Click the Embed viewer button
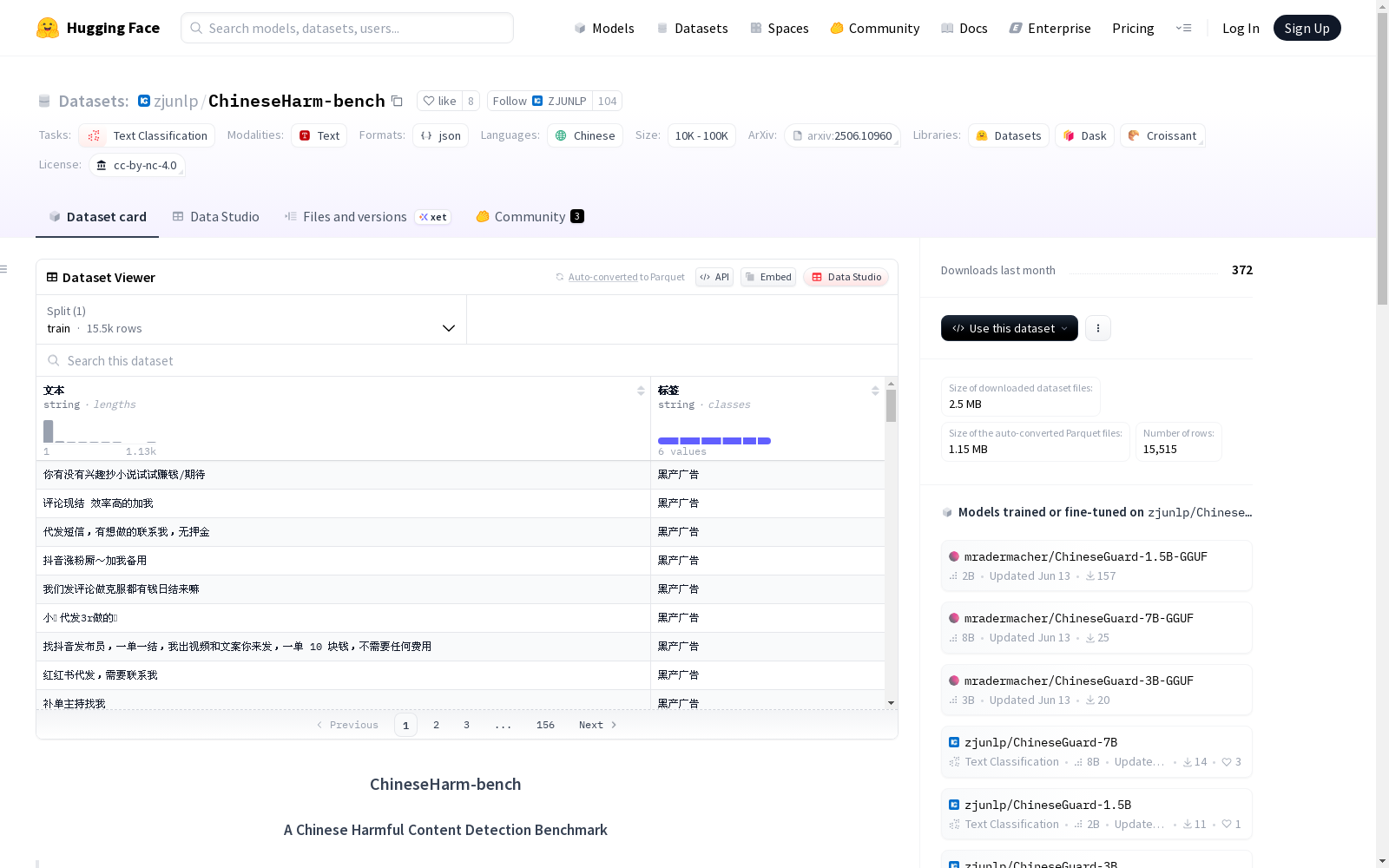This screenshot has height=868, width=1389. pos(768,277)
